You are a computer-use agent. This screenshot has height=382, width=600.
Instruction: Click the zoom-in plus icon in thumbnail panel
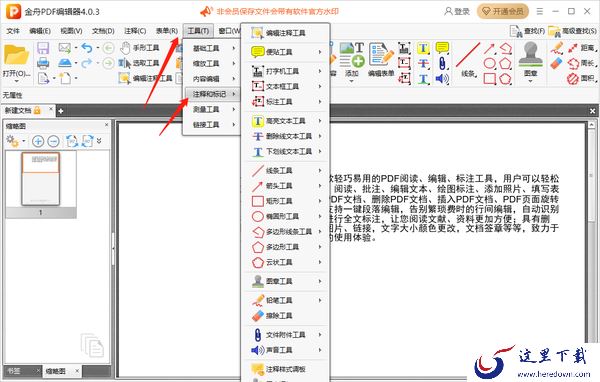(38, 141)
